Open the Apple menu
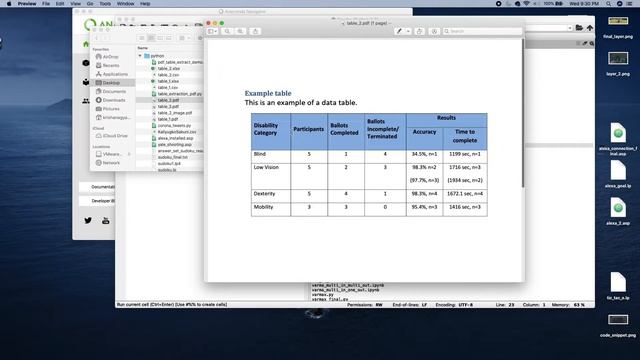The image size is (640, 360). (x=9, y=4)
